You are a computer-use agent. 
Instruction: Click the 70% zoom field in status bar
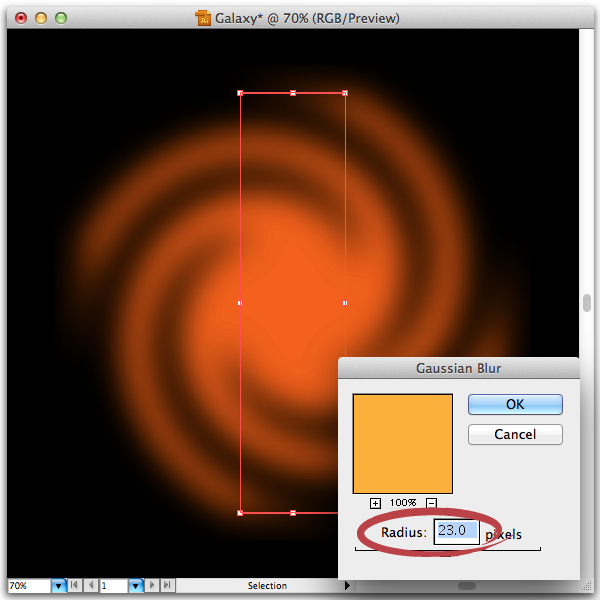(x=29, y=585)
